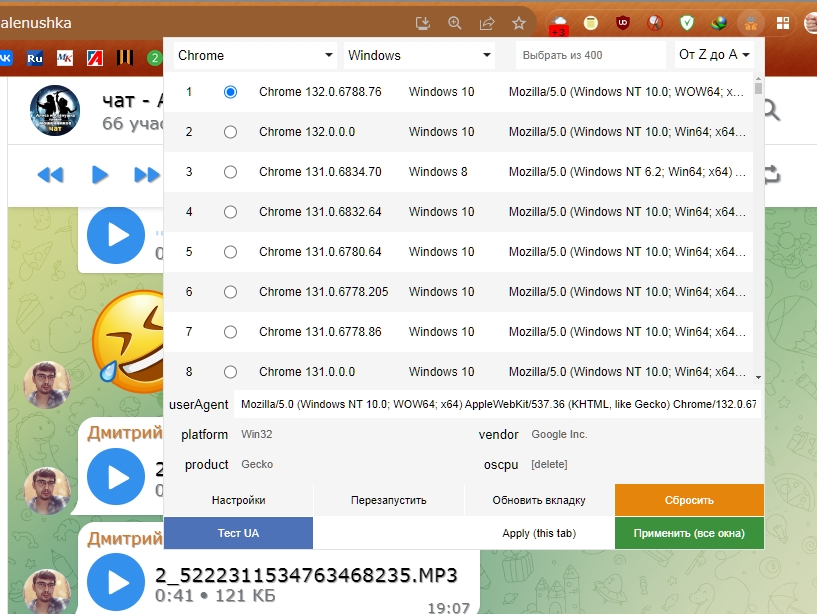Image resolution: width=817 pixels, height=614 pixels.
Task: Play audio in Telegram player bar
Action: coord(99,175)
